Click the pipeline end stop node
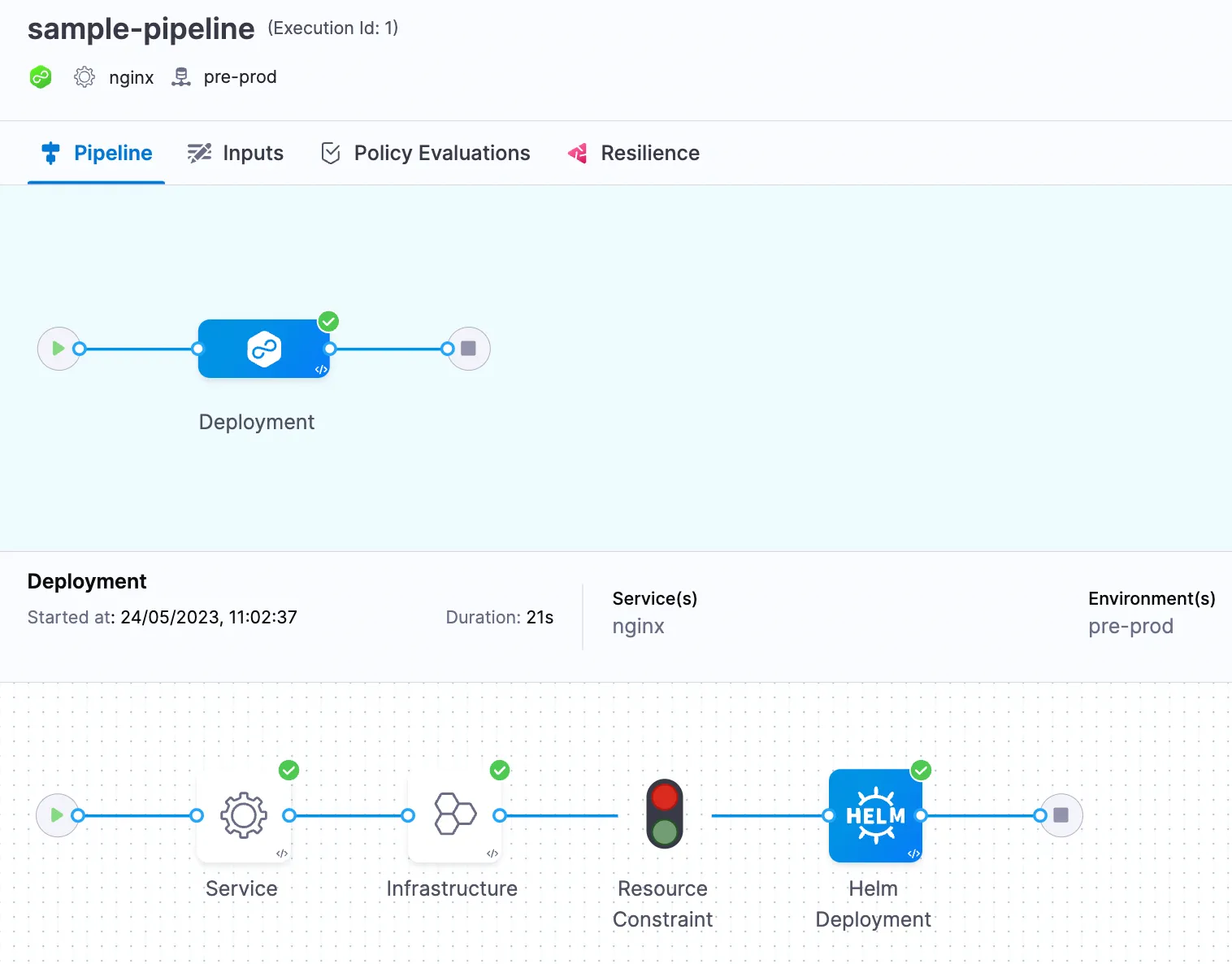This screenshot has height=964, width=1232. click(469, 349)
